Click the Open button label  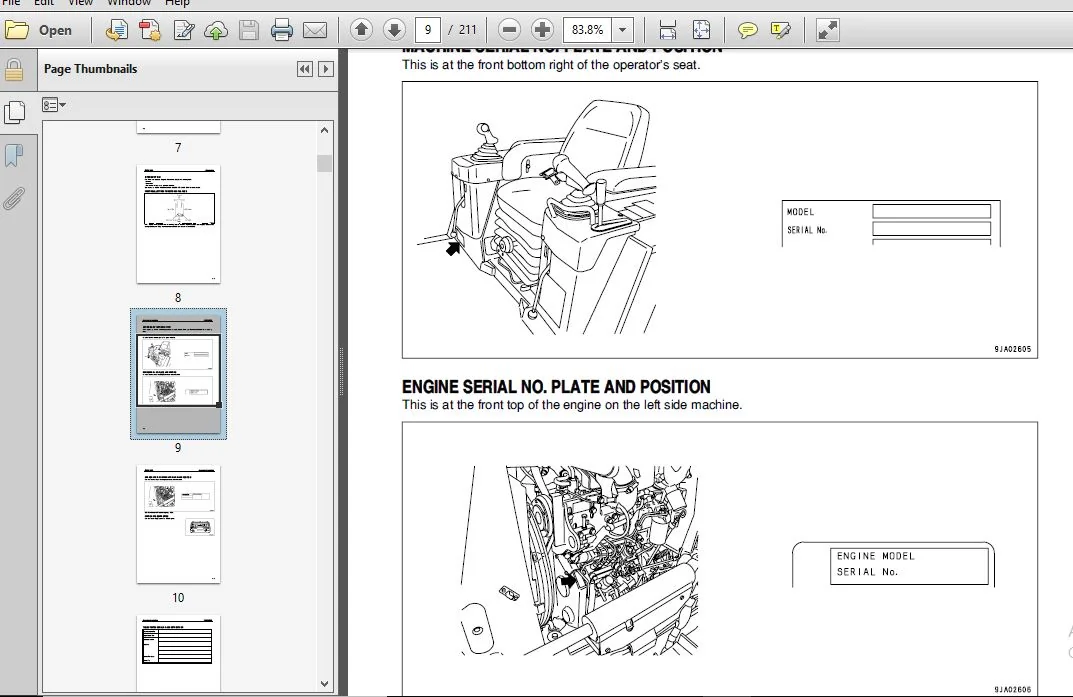[x=55, y=30]
